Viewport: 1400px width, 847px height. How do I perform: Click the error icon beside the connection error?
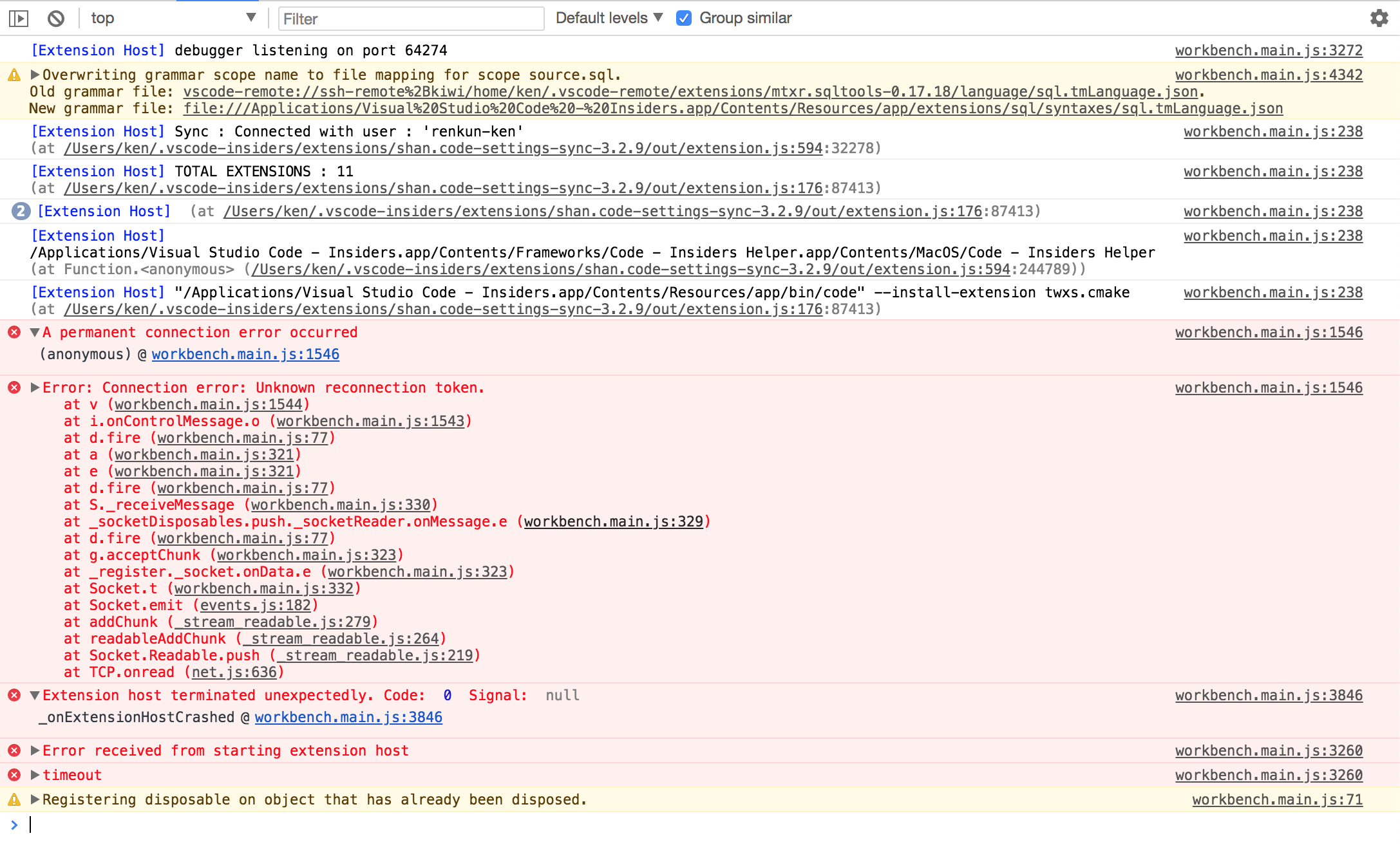click(14, 387)
